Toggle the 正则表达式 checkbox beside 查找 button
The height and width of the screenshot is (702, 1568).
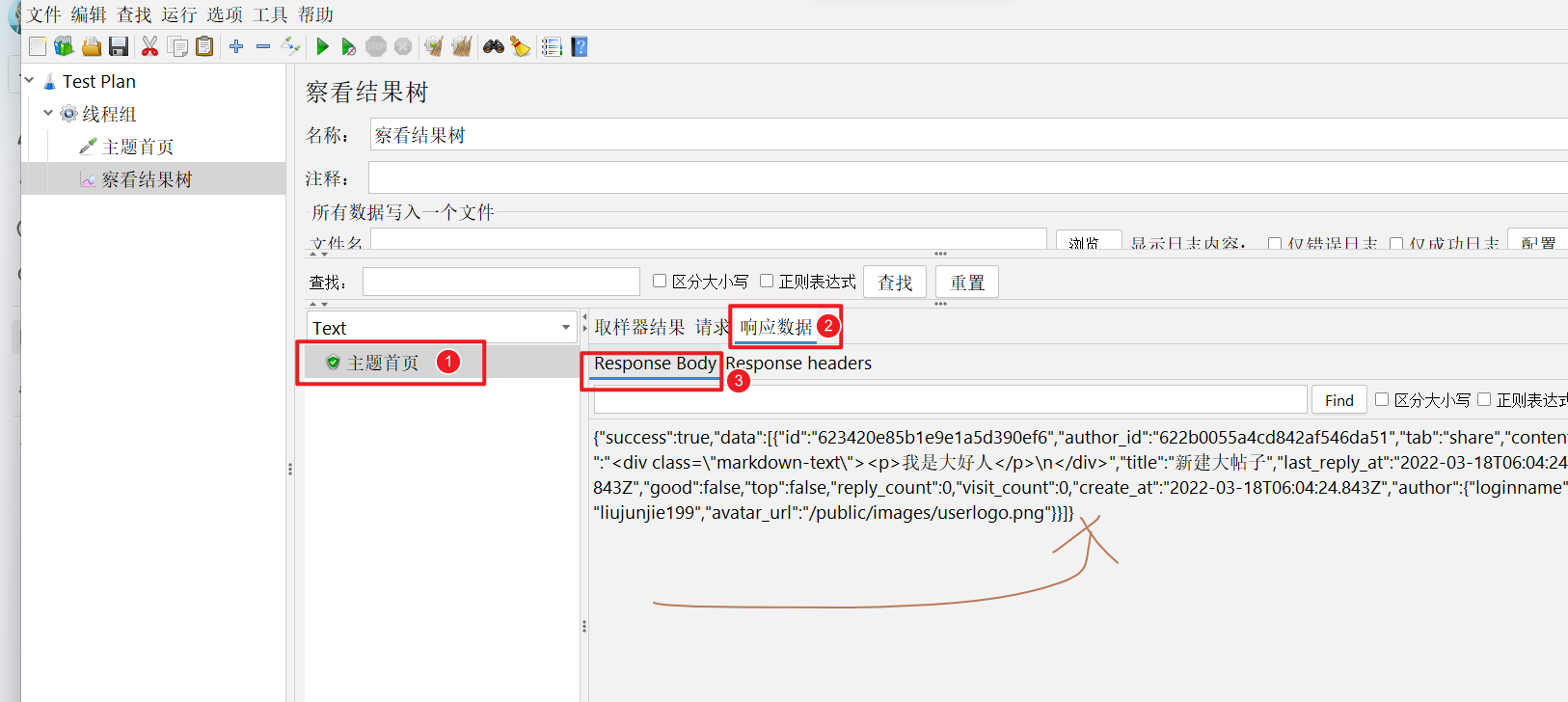point(767,281)
